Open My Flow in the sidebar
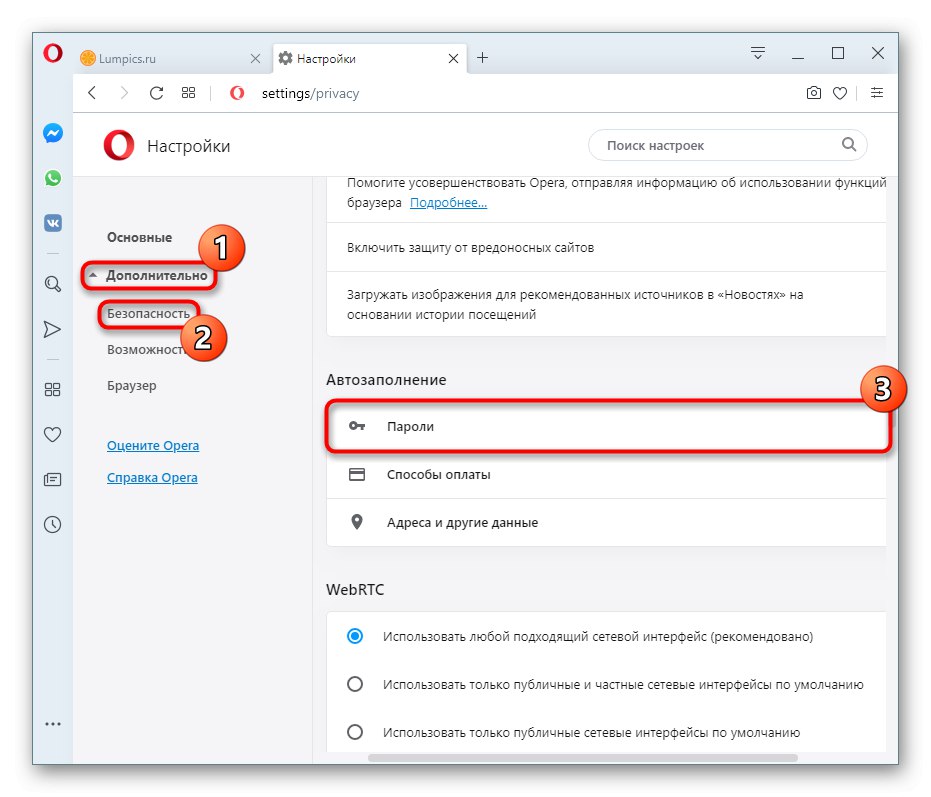Viewport: 931px width, 797px height. pos(52,330)
